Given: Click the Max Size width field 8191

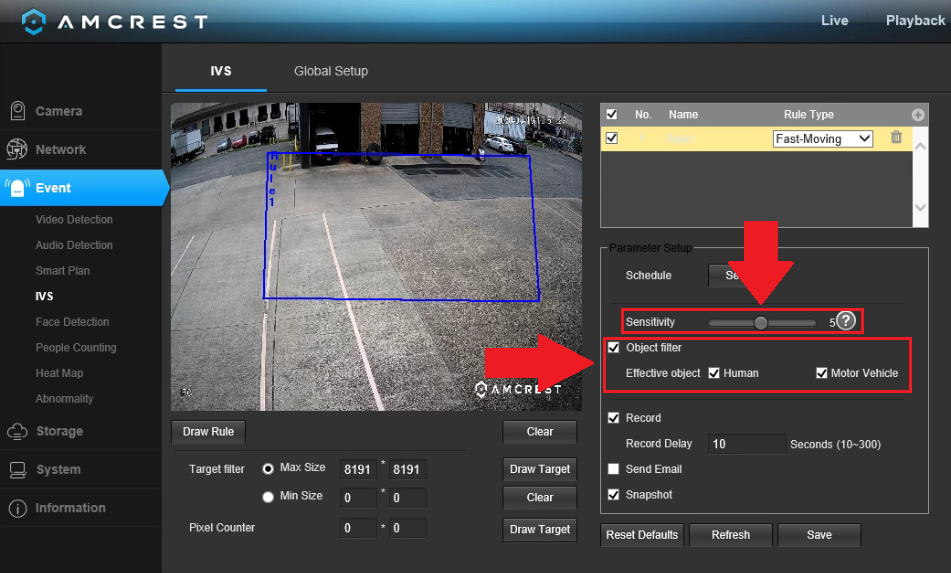Looking at the screenshot, I should click(x=358, y=469).
